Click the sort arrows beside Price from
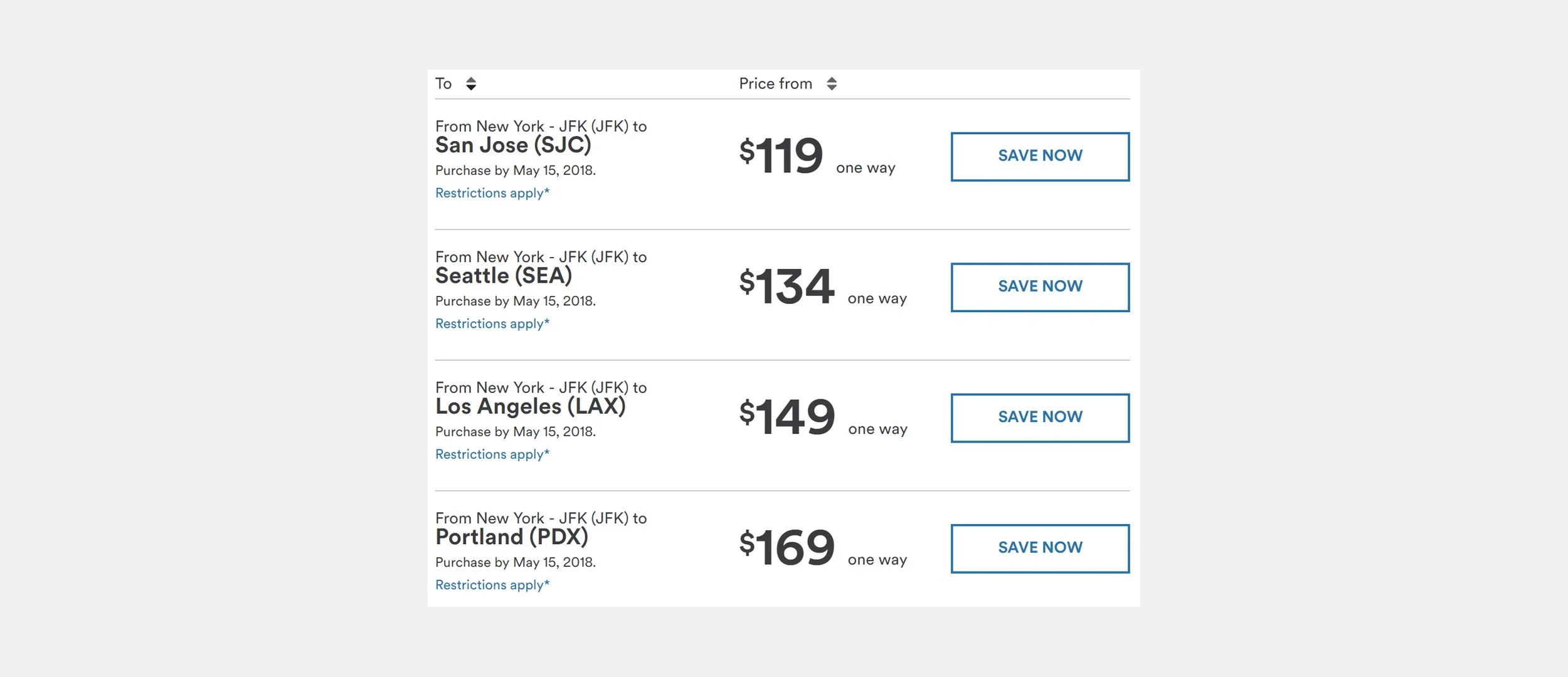Viewport: 1568px width, 677px height. [x=832, y=83]
